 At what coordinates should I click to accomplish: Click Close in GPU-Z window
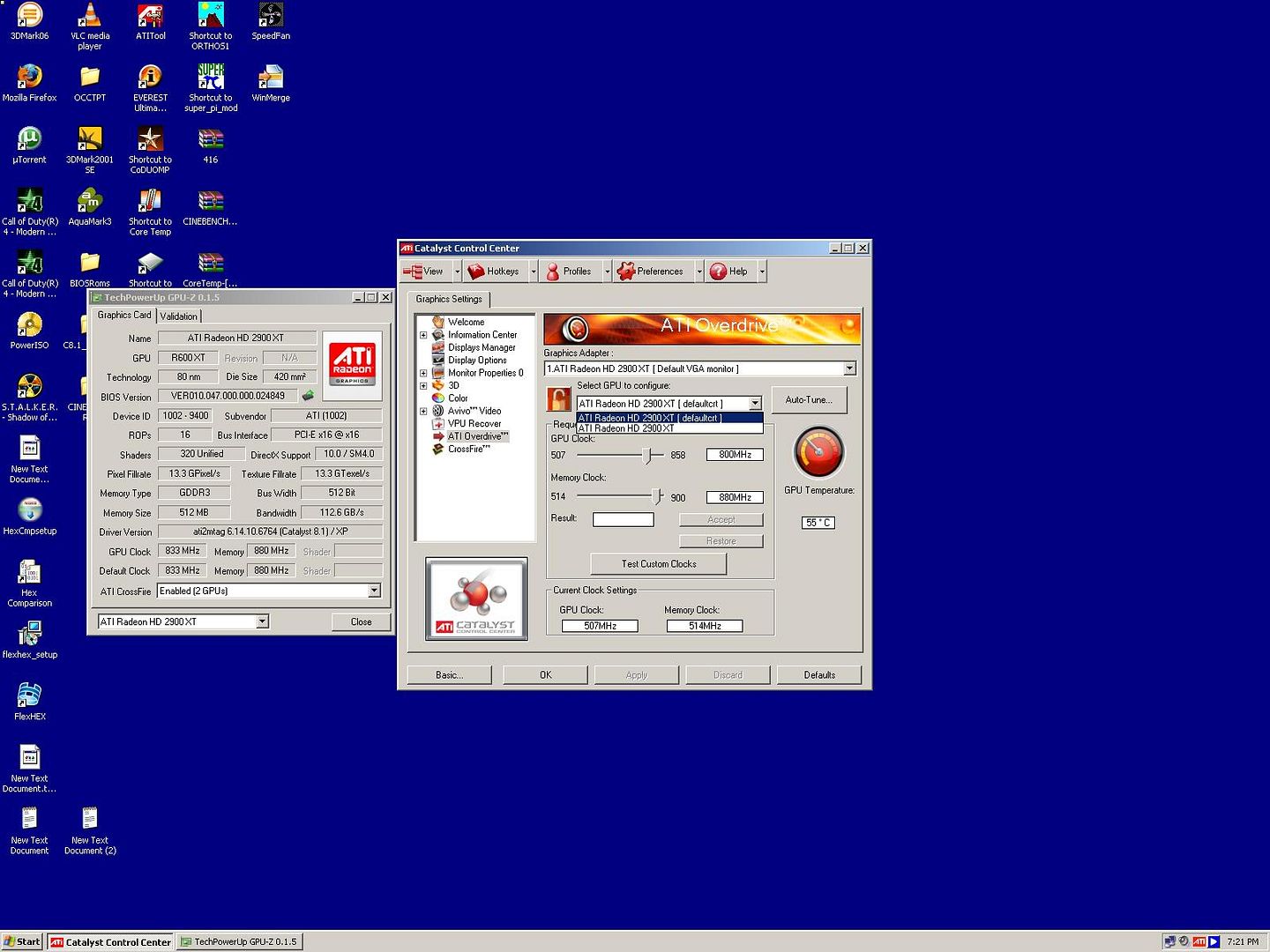pos(361,622)
